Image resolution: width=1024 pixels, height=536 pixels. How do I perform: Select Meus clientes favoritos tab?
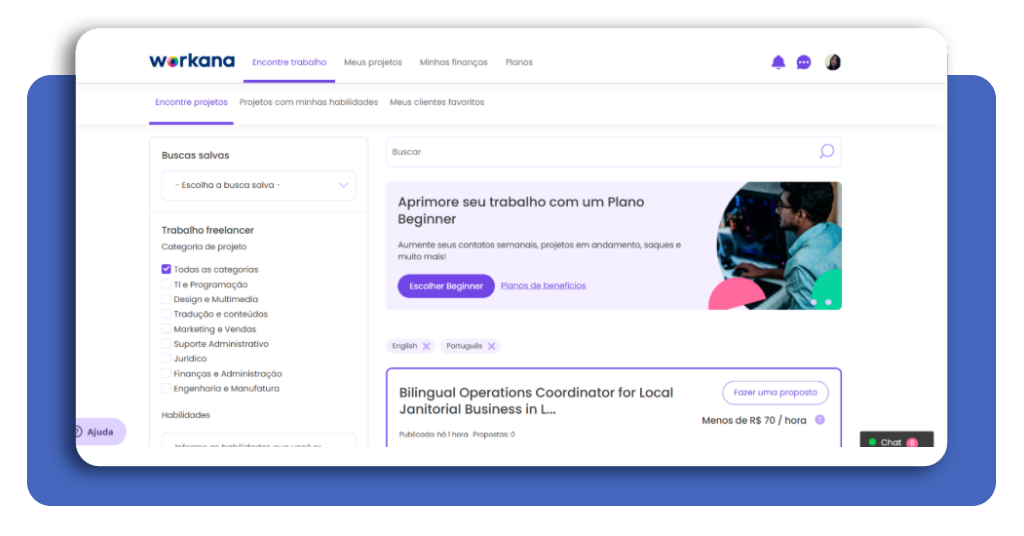[x=437, y=102]
